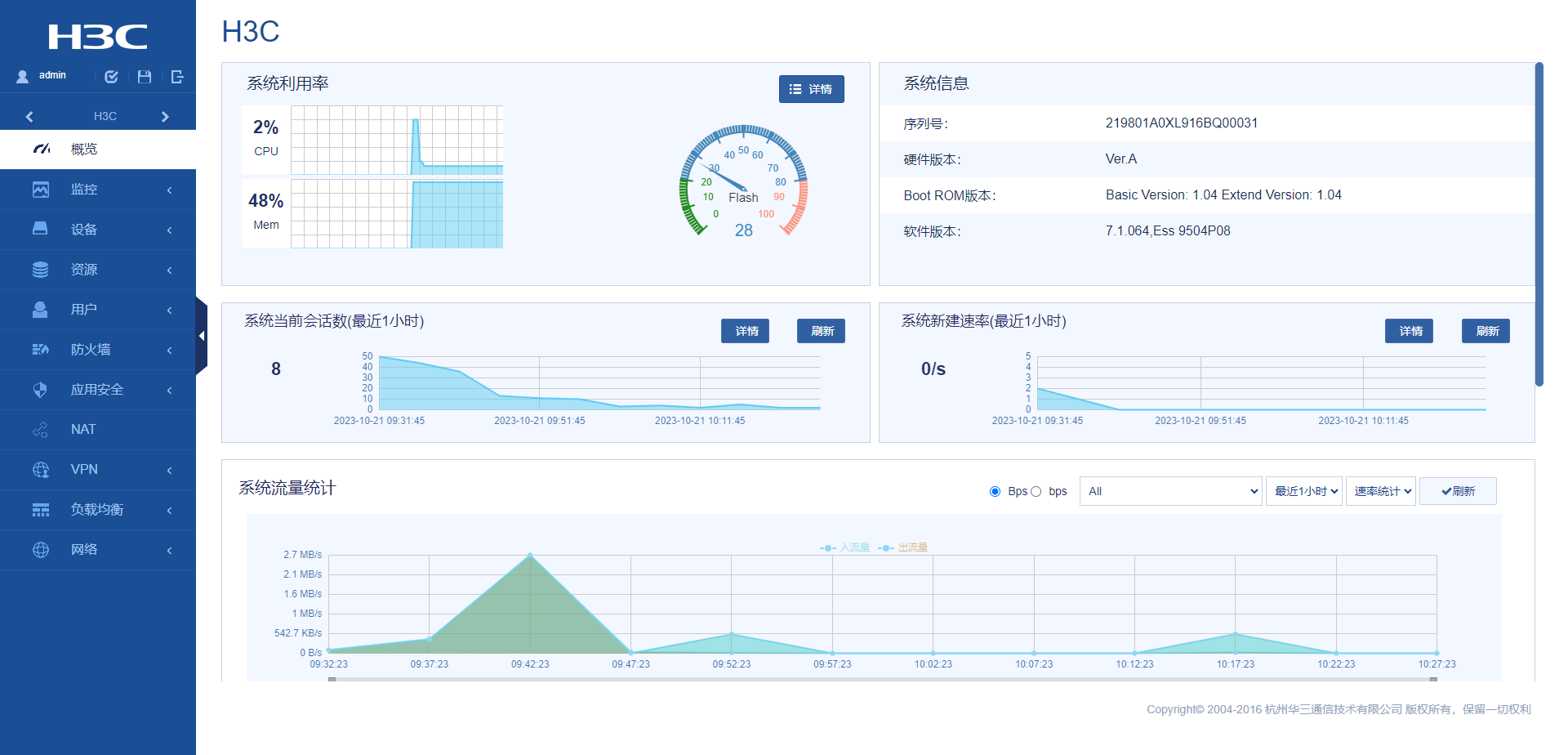This screenshot has height=755, width=1568.
Task: Click the checkmark edit icon near admin
Action: (112, 77)
